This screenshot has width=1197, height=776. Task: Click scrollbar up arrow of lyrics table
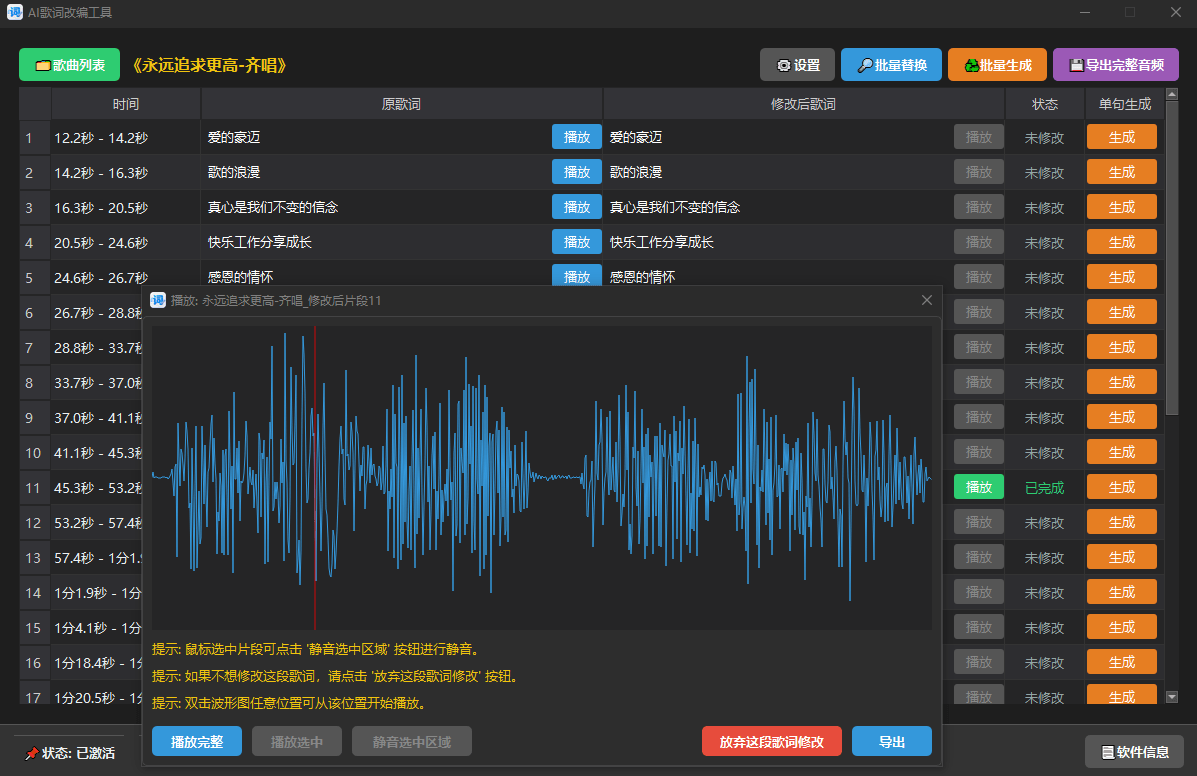point(1172,94)
